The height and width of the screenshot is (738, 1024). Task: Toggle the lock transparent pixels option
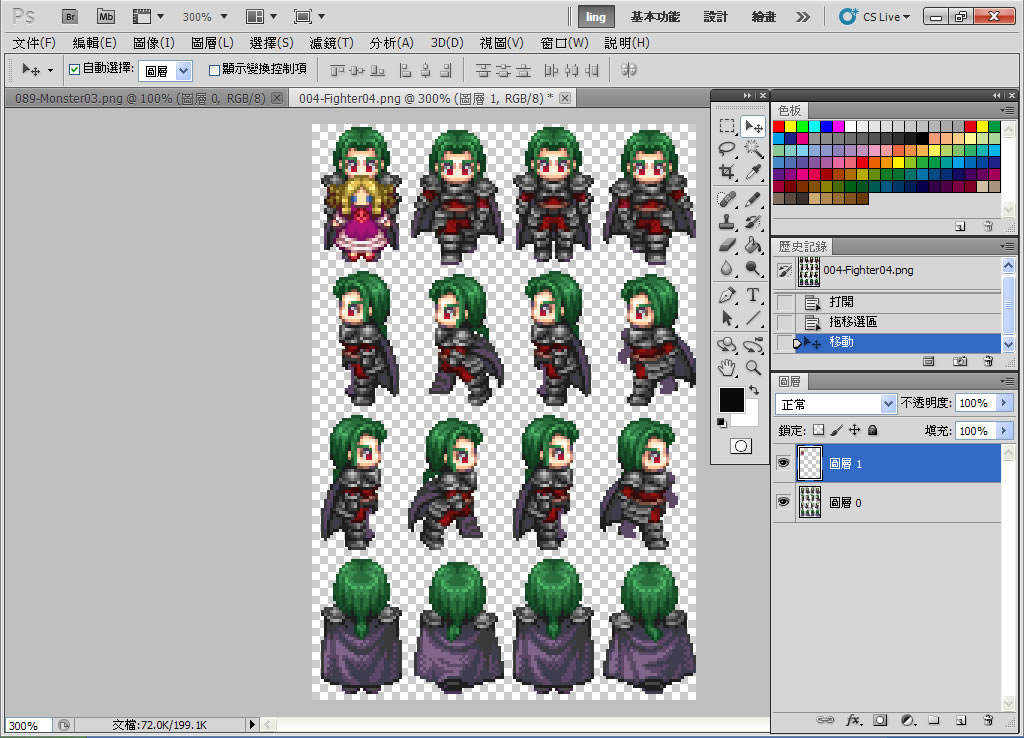(818, 430)
